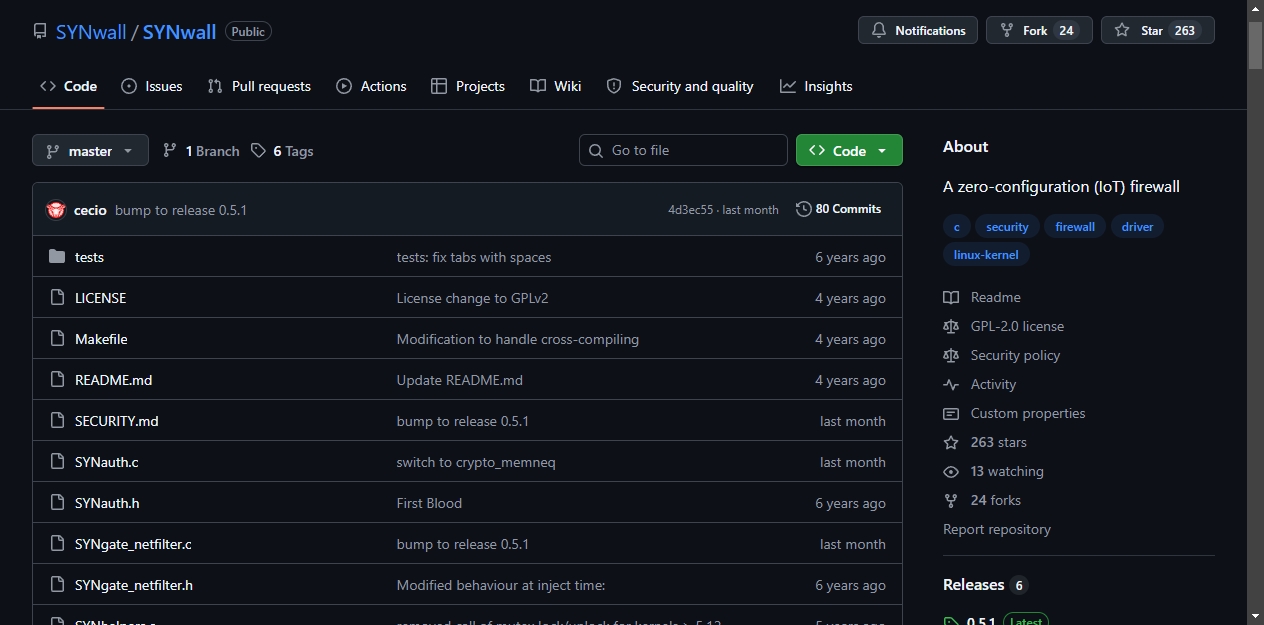
Task: View the 13 watching link
Action: [993, 471]
